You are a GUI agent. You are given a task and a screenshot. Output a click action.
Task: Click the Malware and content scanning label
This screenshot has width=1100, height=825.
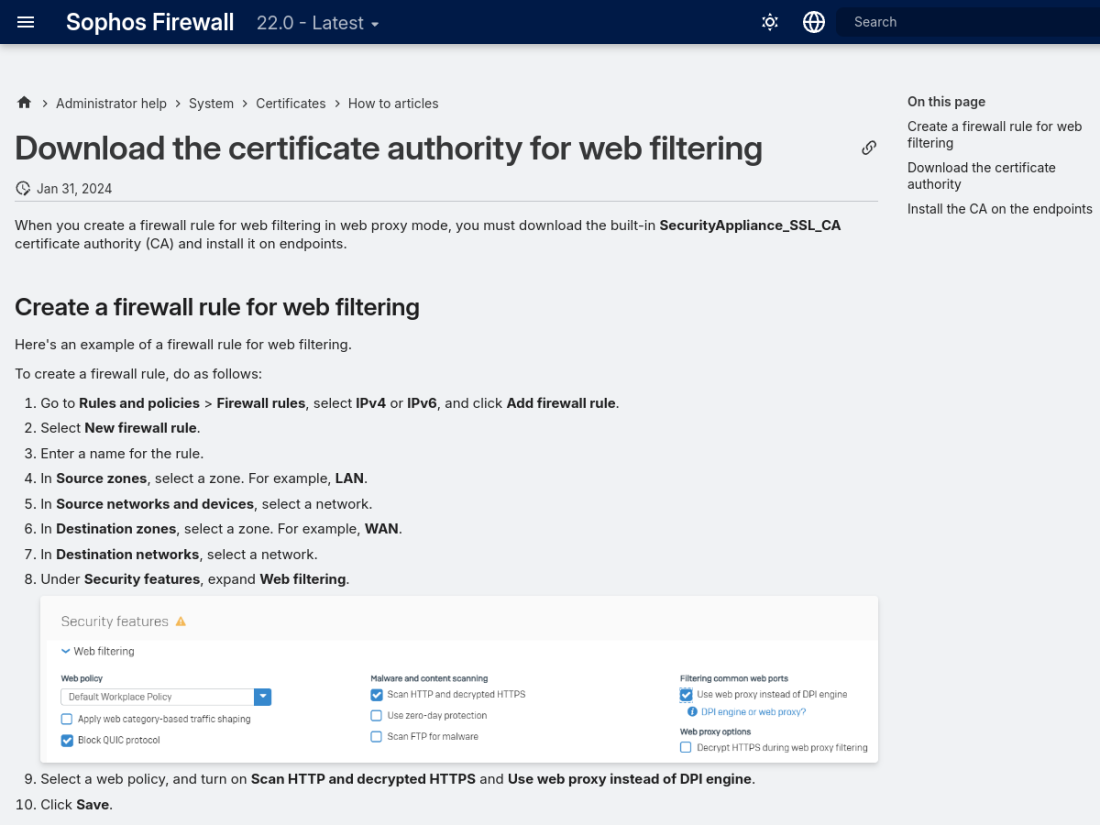click(x=429, y=678)
